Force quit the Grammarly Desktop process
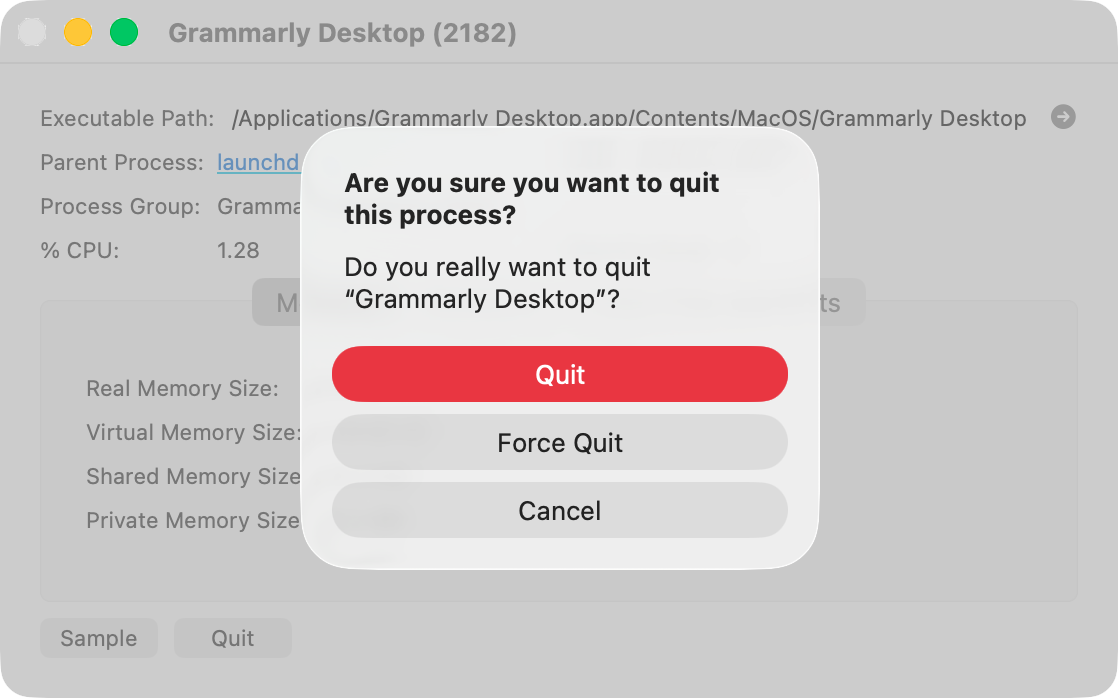 (x=559, y=442)
